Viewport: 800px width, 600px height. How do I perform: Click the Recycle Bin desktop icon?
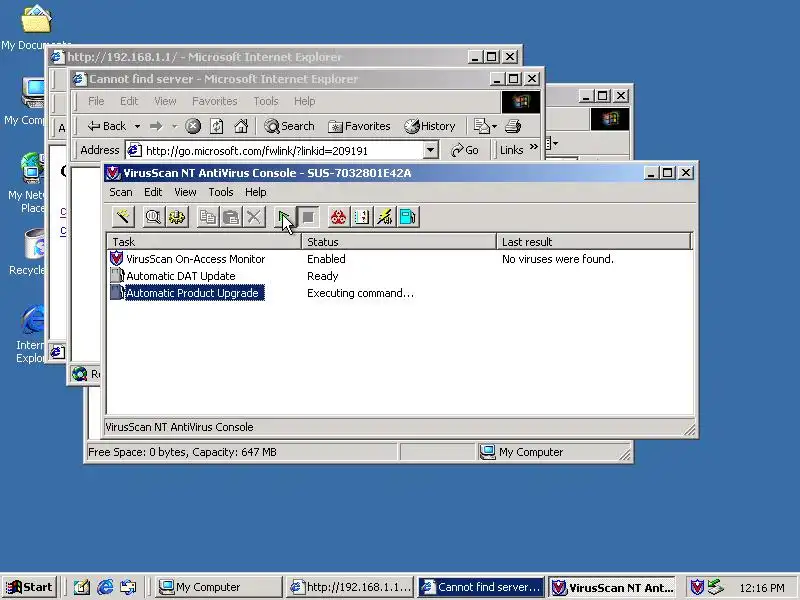34,245
